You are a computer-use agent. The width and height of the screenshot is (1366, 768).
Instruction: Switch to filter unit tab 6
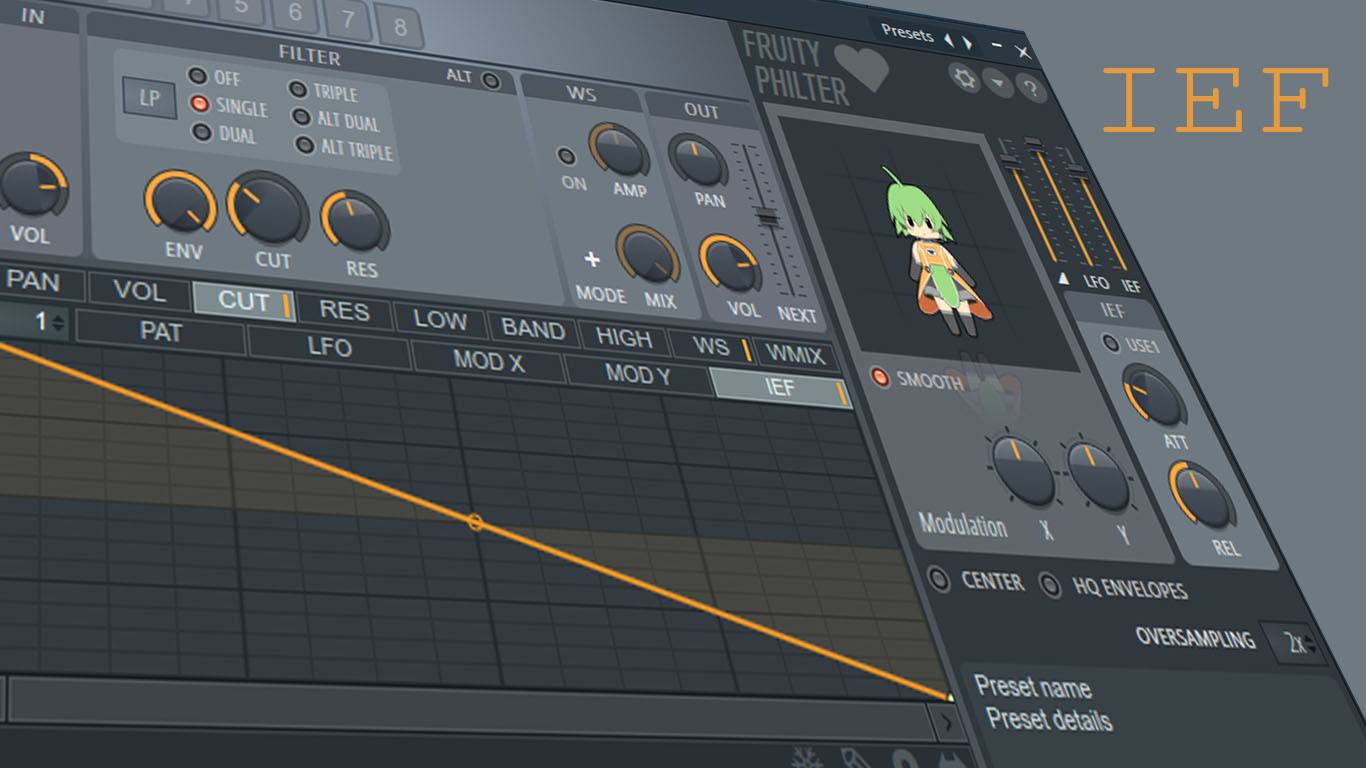(293, 11)
